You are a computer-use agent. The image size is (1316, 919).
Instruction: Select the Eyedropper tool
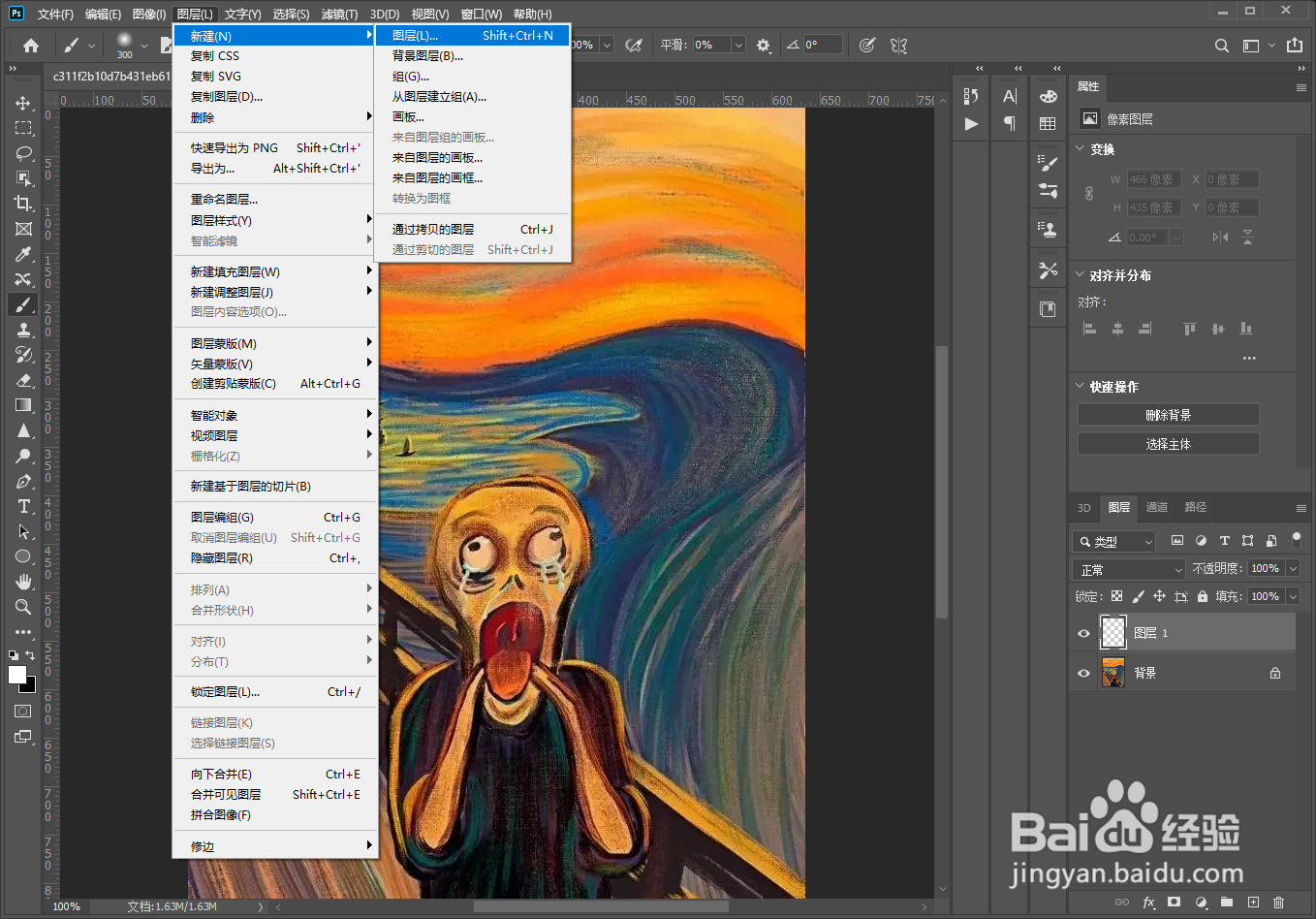point(23,254)
